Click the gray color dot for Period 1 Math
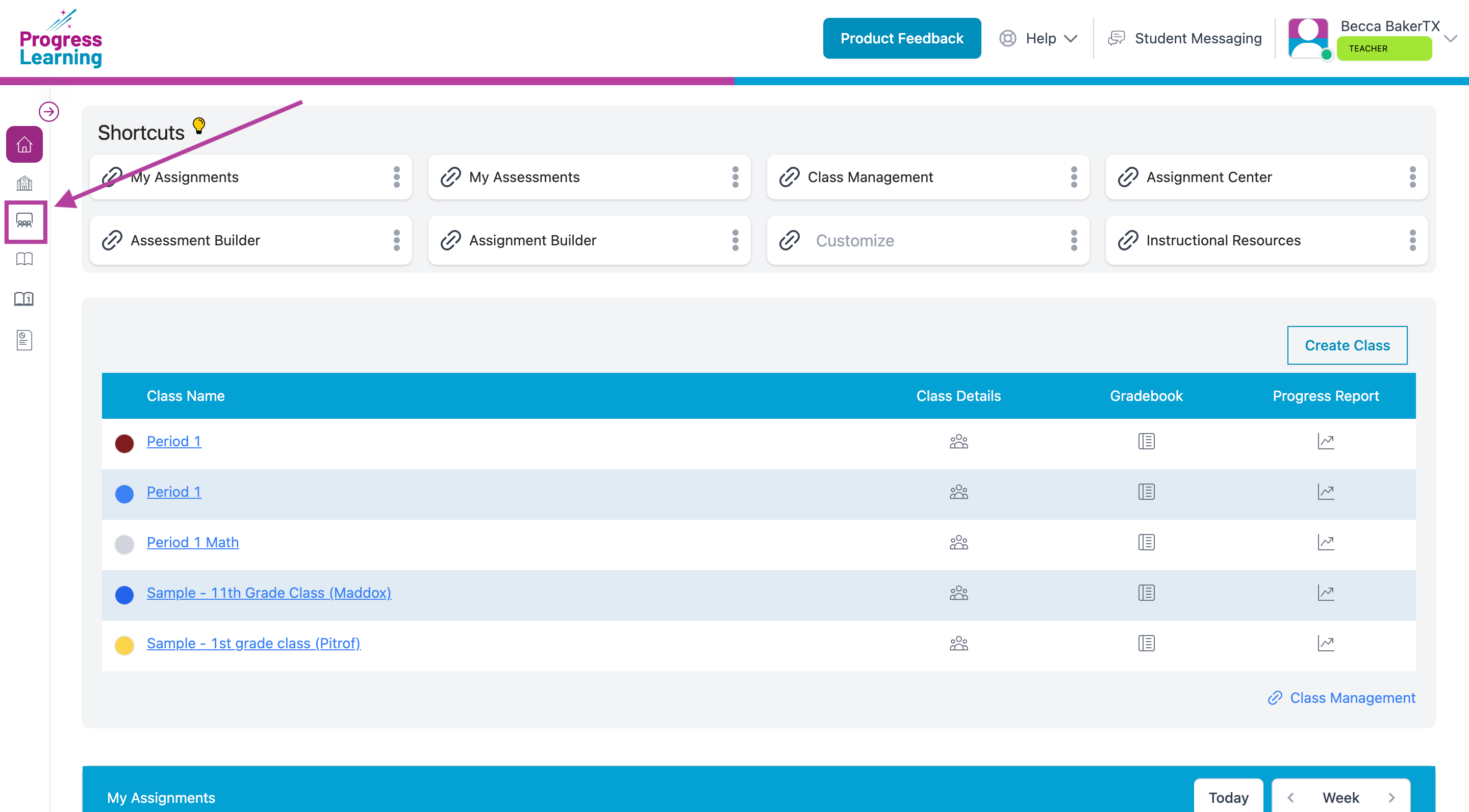 point(124,545)
